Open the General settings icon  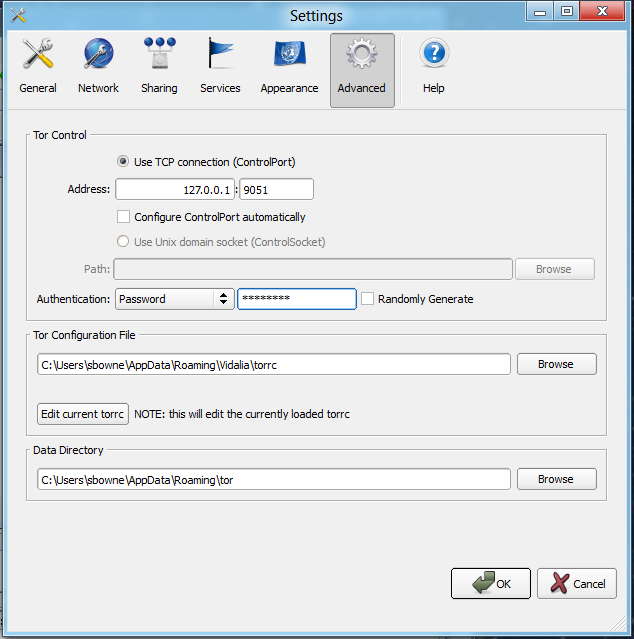tap(37, 54)
